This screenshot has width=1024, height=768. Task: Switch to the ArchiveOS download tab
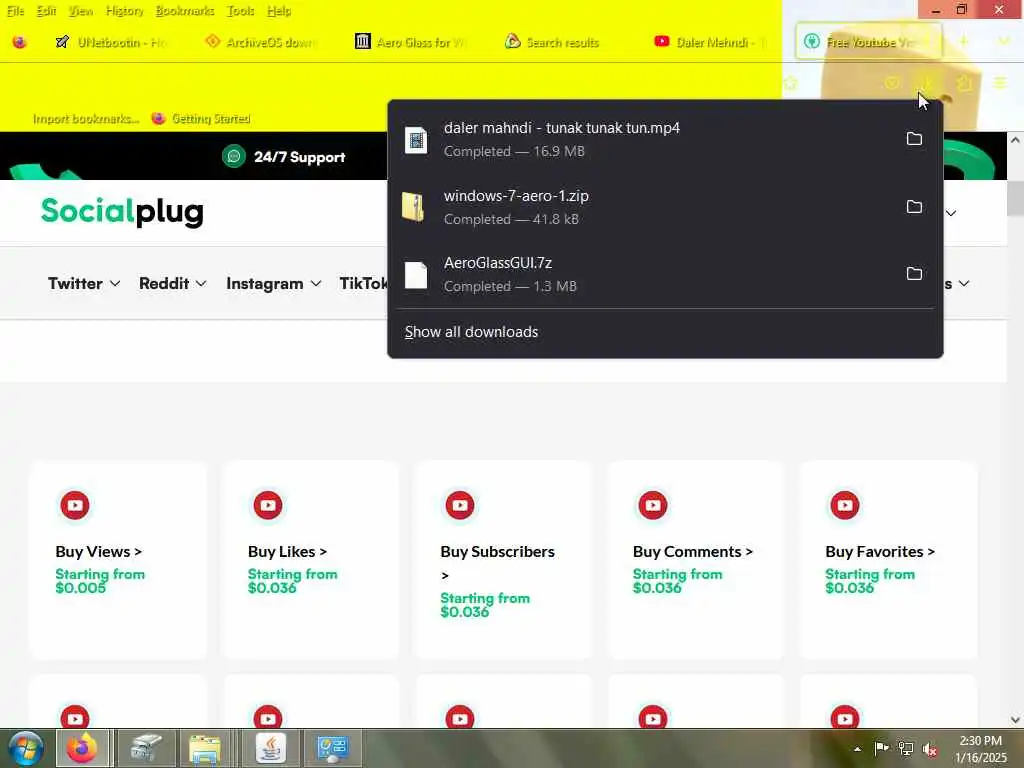261,42
